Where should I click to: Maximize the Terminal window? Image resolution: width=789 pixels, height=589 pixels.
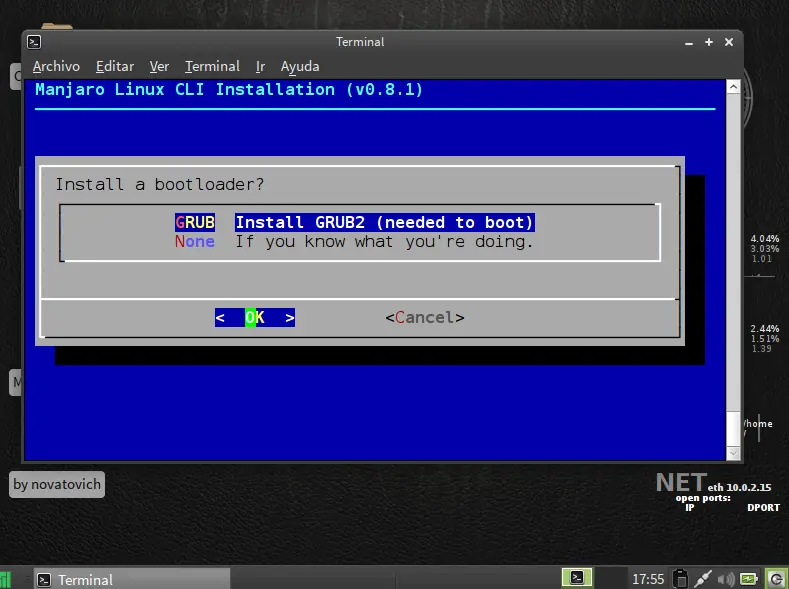tap(708, 42)
